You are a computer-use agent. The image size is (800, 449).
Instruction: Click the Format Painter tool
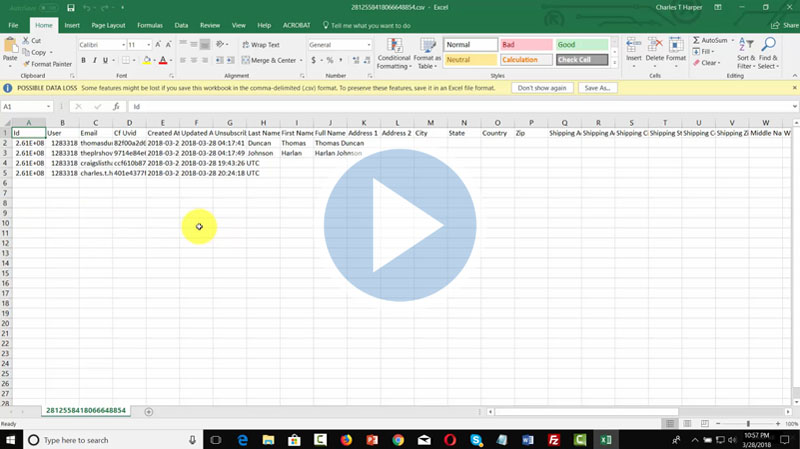click(x=48, y=64)
